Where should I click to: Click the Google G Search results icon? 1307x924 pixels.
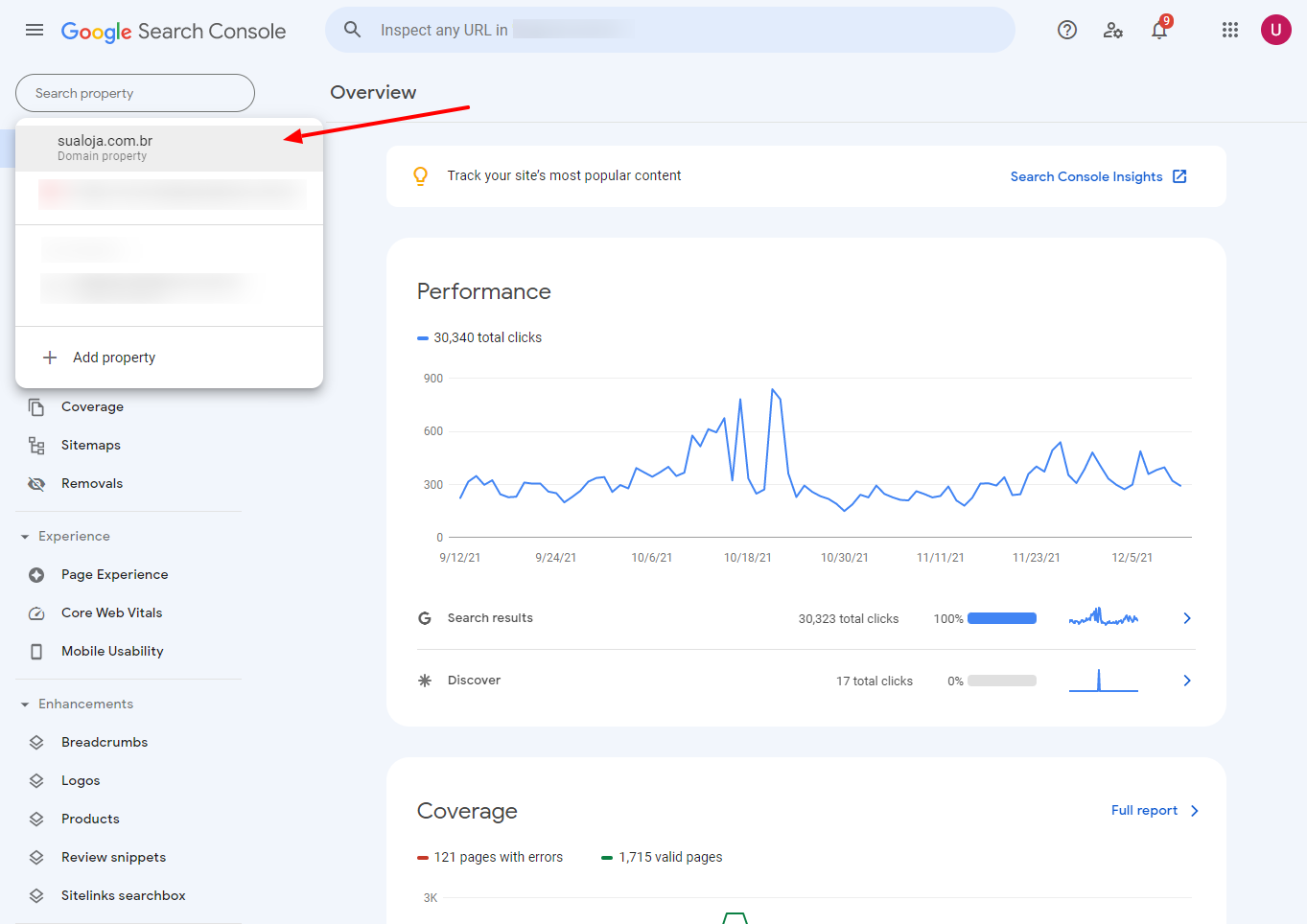[x=425, y=618]
